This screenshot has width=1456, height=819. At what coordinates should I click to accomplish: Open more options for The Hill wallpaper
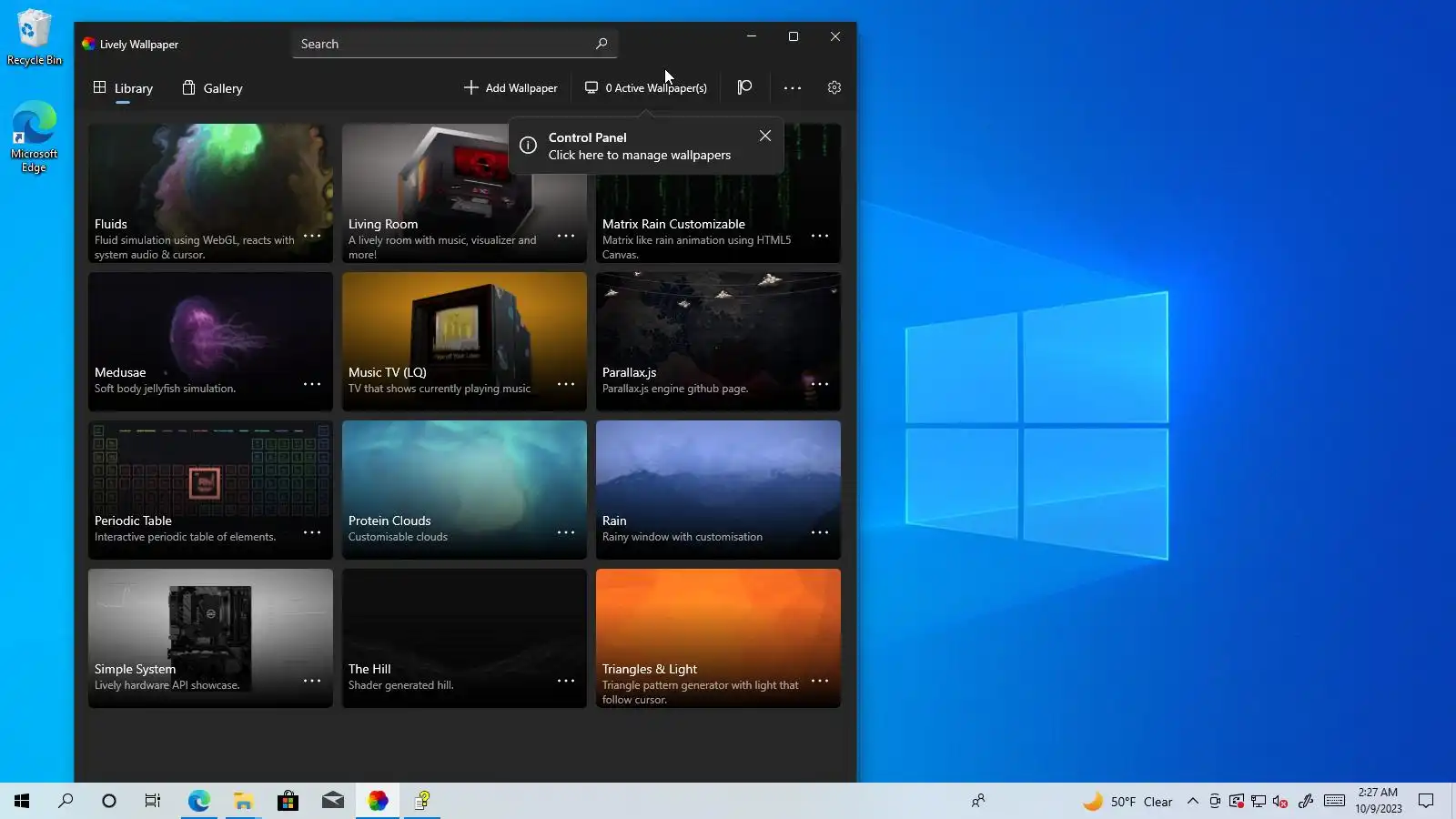[x=566, y=681]
